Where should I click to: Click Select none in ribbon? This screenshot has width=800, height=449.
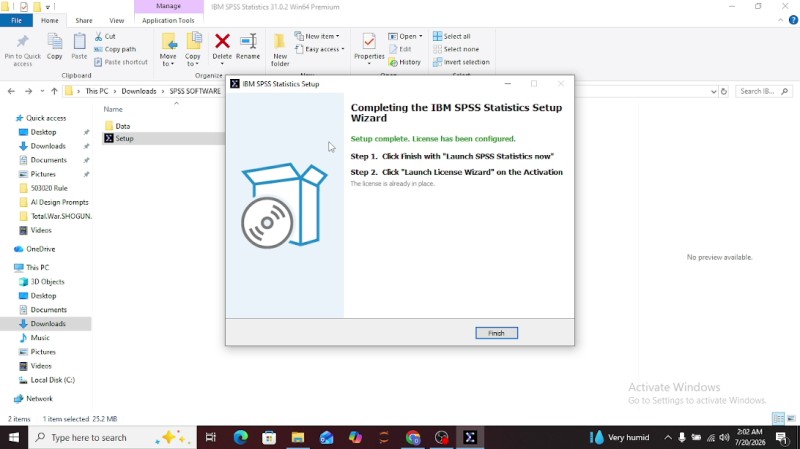click(x=456, y=49)
